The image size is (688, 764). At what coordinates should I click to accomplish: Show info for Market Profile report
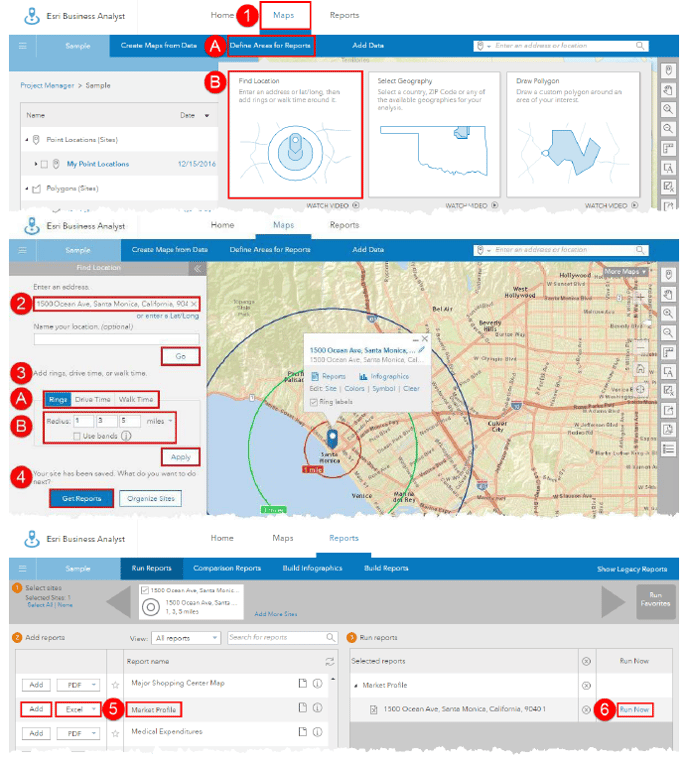pyautogui.click(x=317, y=707)
